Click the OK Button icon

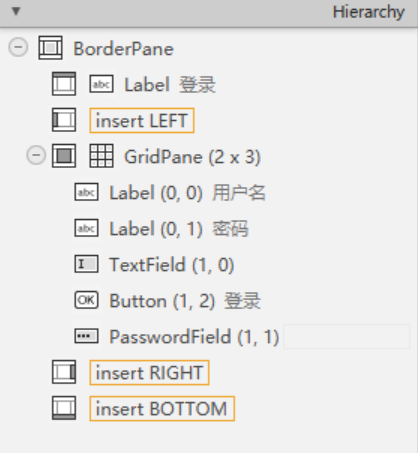click(86, 300)
